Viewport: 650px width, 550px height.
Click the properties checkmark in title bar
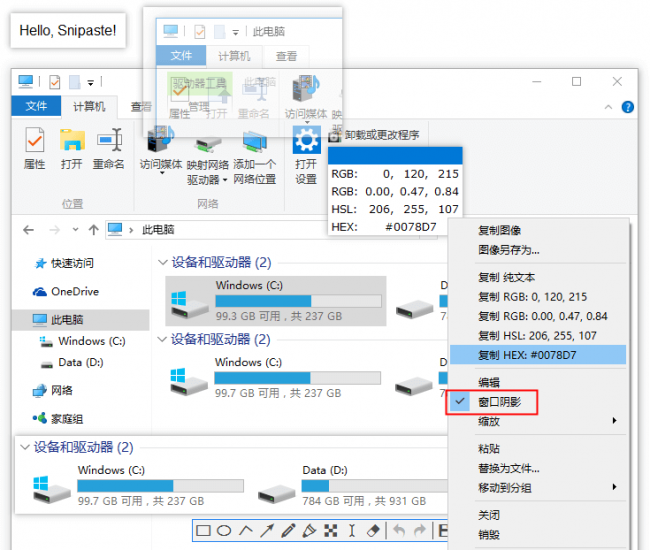click(55, 82)
